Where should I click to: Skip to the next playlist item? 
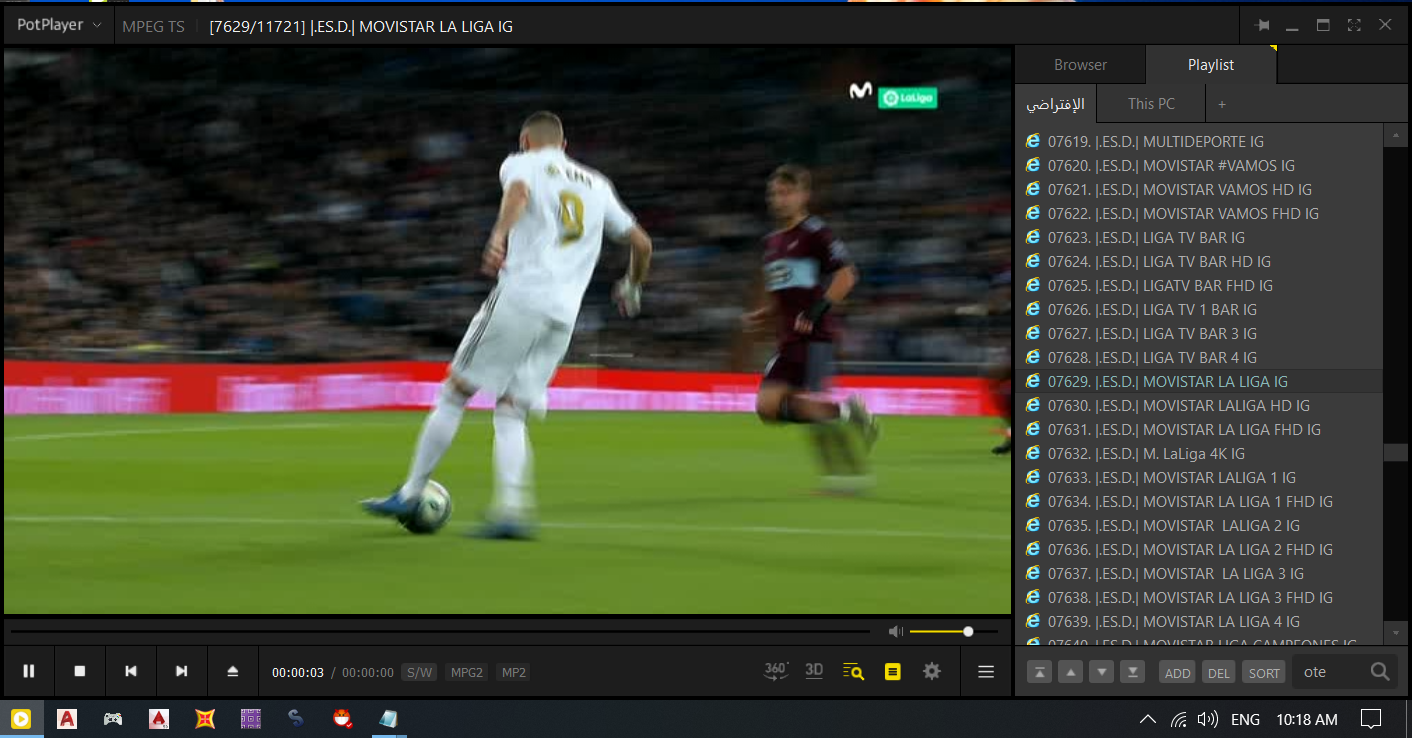click(x=182, y=672)
